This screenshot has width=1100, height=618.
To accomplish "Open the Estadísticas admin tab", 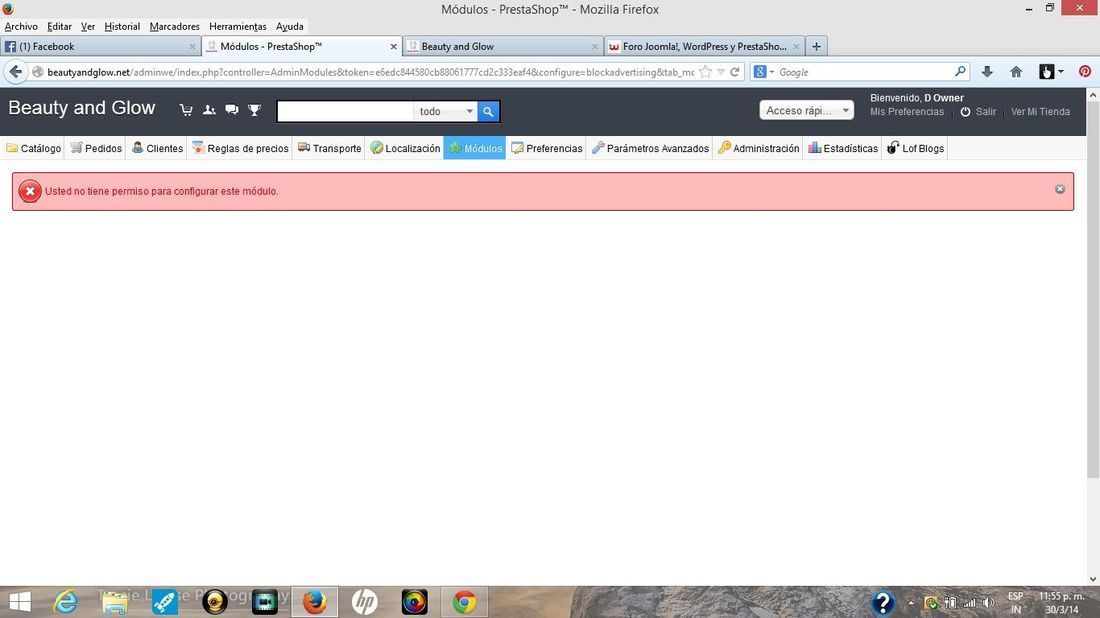I will coord(843,148).
